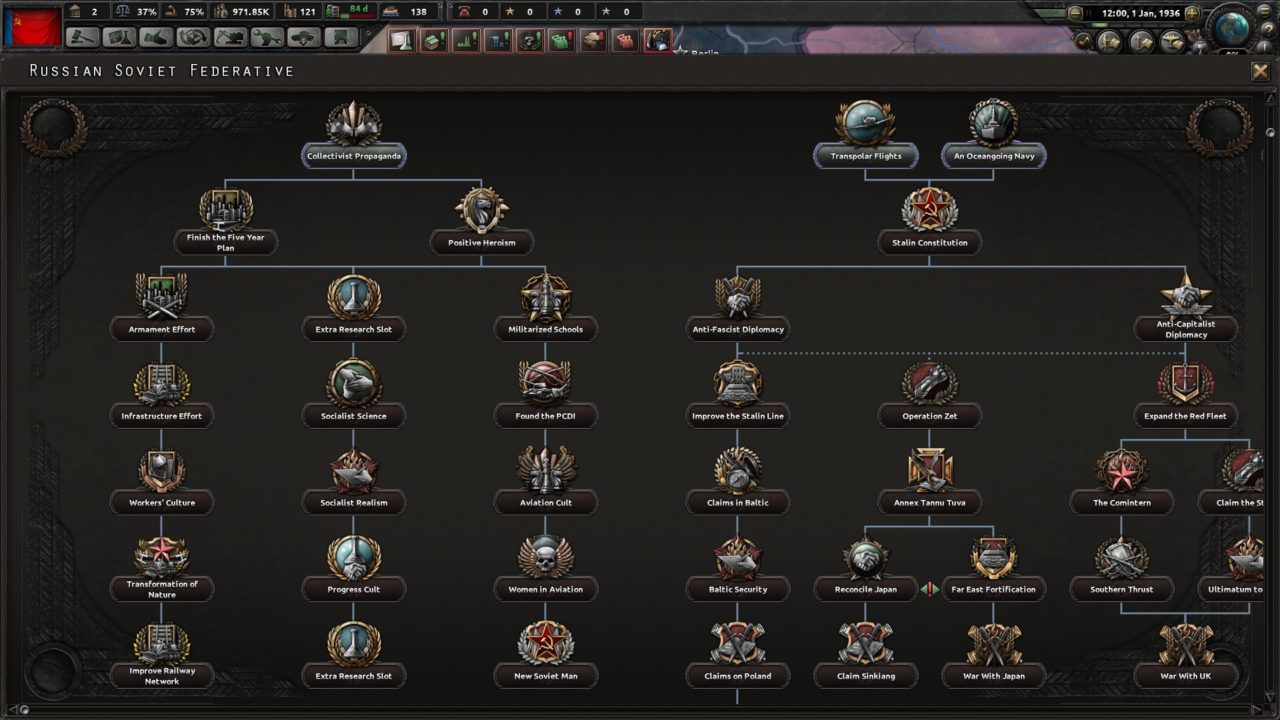This screenshot has width=1280, height=720.
Task: Open the help question mark
Action: click(1267, 27)
